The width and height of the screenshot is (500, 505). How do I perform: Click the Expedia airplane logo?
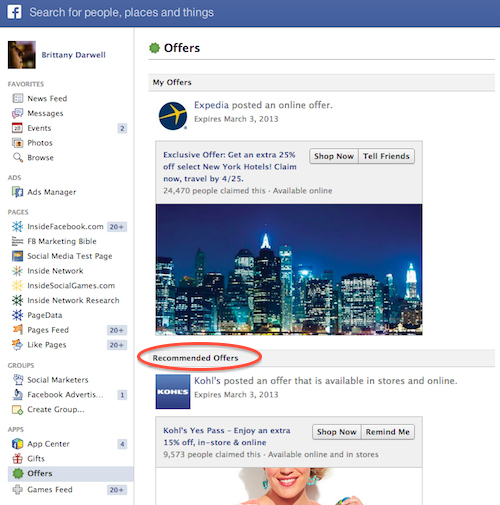pyautogui.click(x=173, y=116)
